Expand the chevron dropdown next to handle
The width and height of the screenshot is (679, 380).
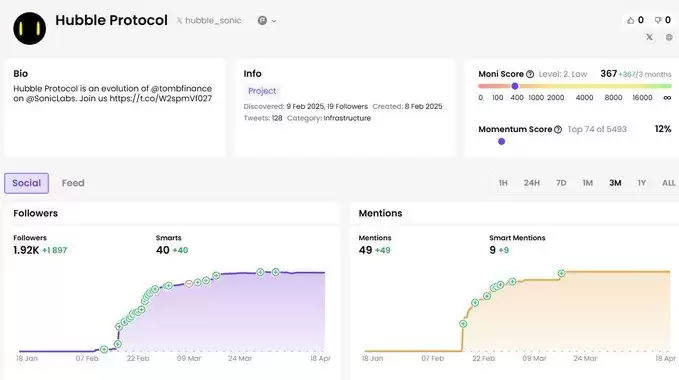(x=274, y=21)
